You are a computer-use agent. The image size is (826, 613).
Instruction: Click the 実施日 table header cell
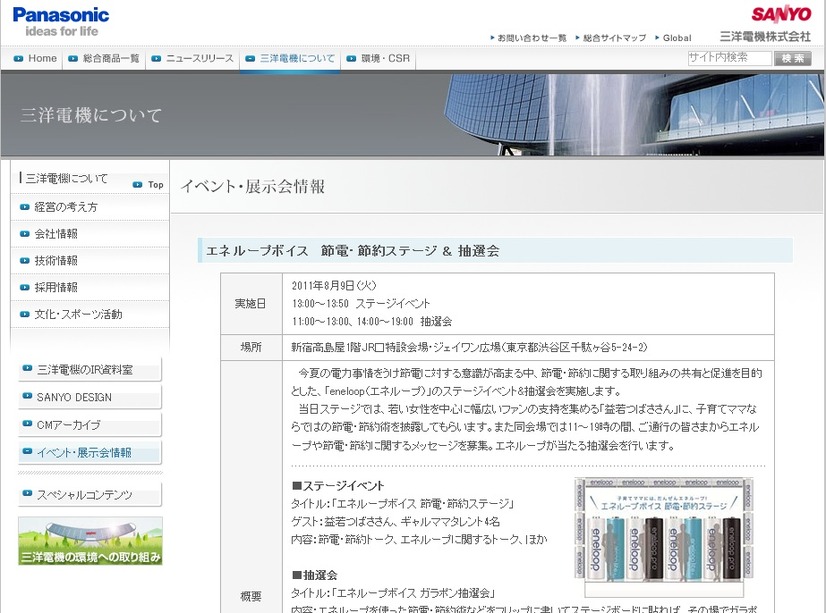point(251,303)
